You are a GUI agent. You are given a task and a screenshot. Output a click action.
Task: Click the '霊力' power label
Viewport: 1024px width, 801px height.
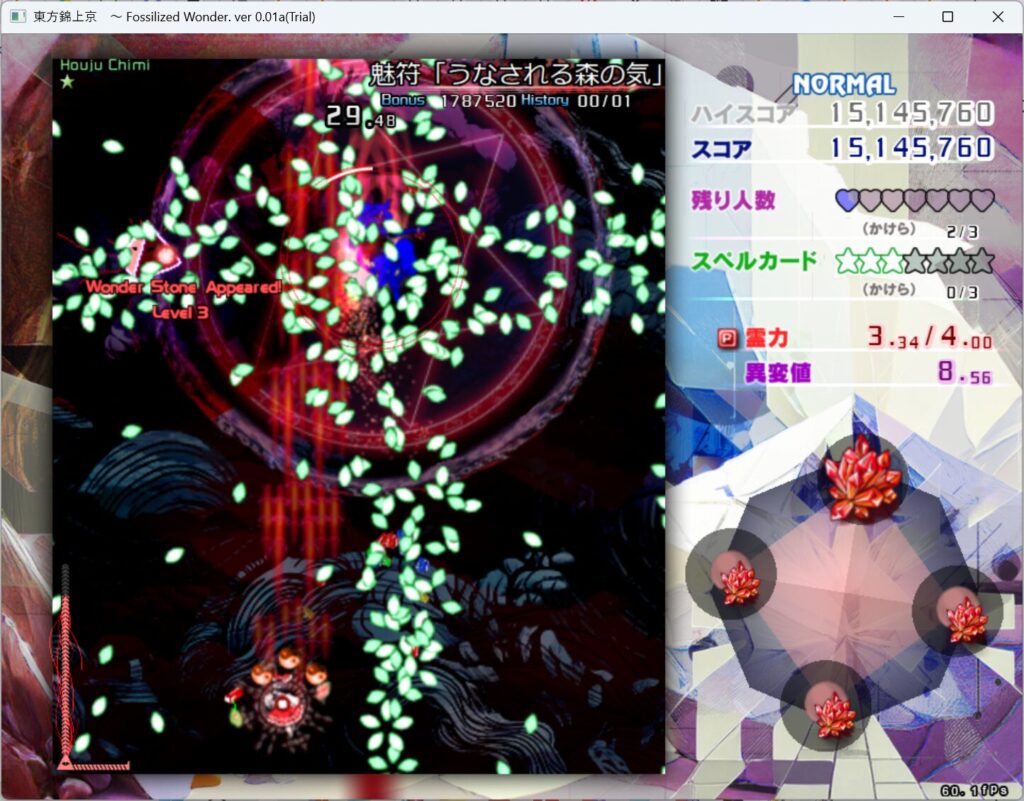[767, 338]
